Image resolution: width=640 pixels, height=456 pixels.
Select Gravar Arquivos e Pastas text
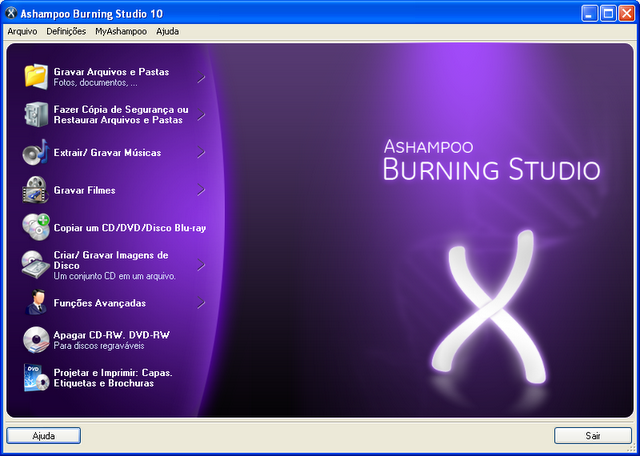pyautogui.click(x=111, y=72)
